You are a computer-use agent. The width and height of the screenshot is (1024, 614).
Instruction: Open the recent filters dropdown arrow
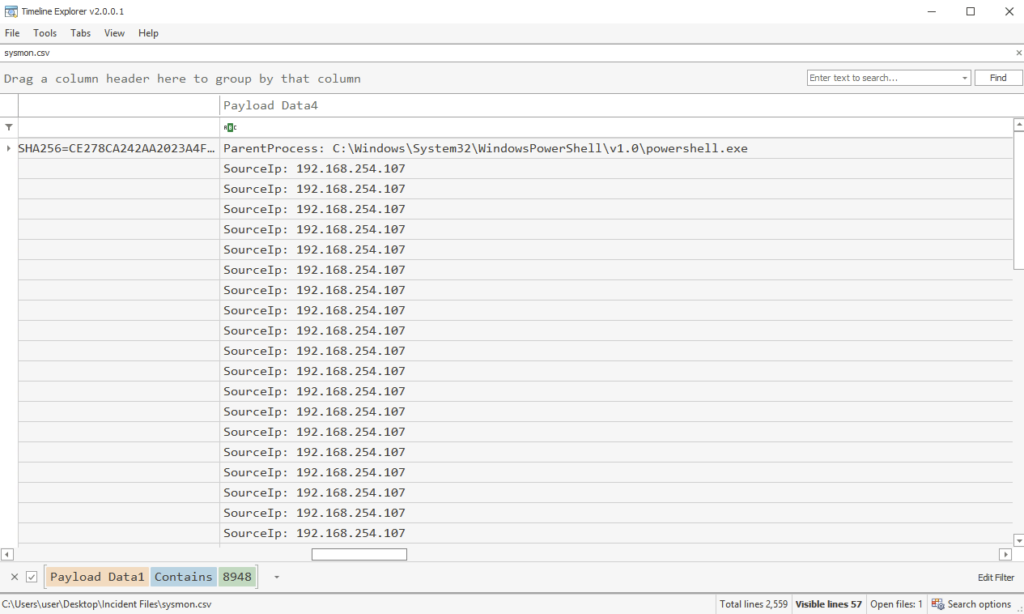(276, 577)
